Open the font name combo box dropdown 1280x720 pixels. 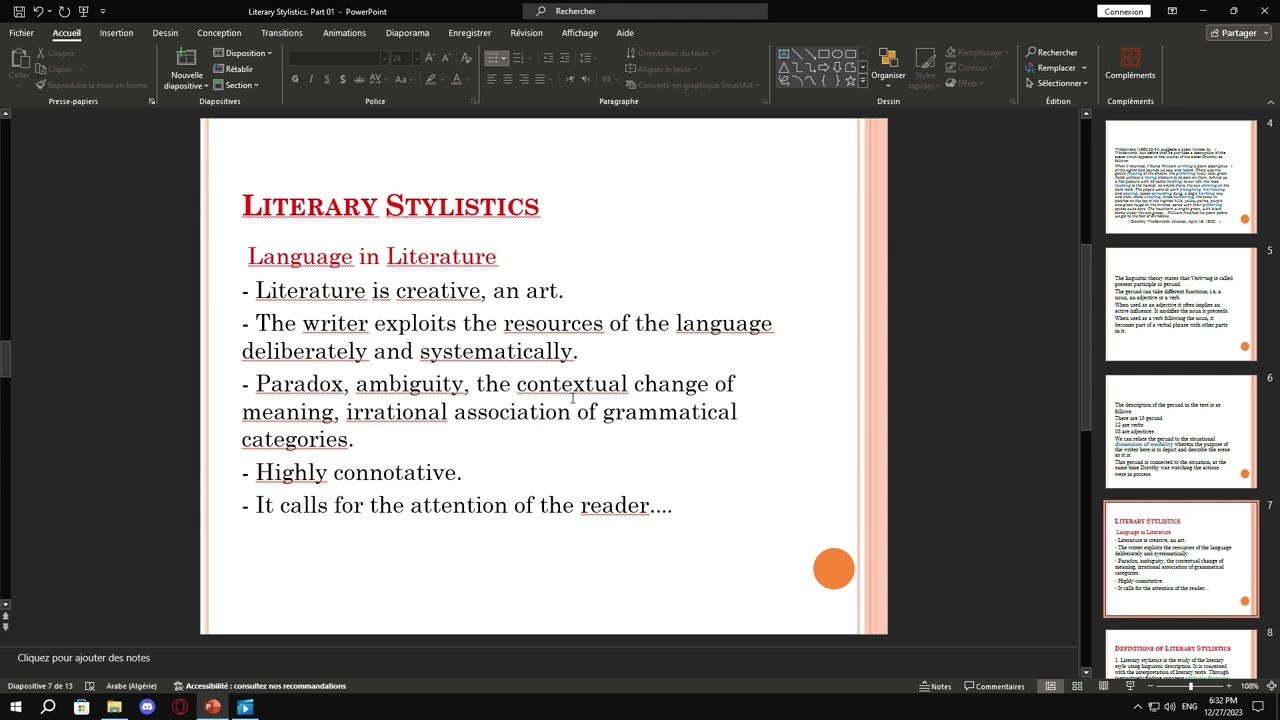(382, 58)
